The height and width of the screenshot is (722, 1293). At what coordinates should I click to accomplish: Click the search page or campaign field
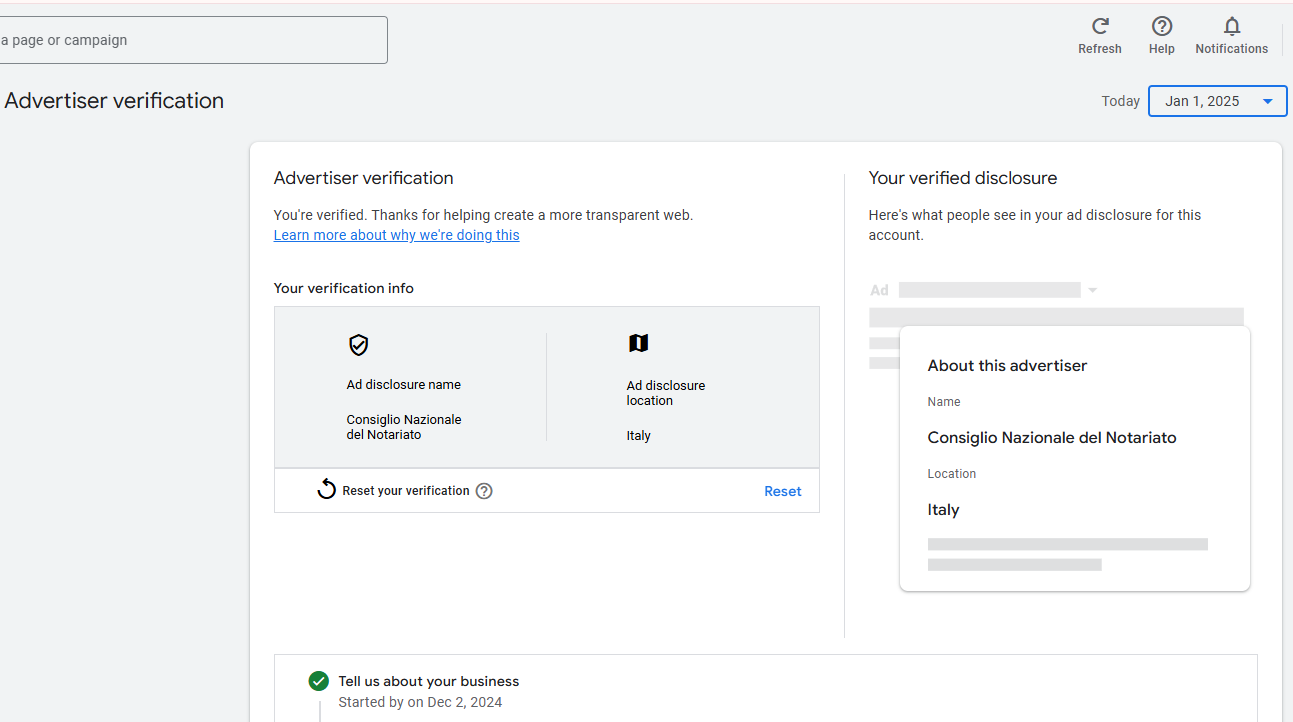(x=193, y=40)
